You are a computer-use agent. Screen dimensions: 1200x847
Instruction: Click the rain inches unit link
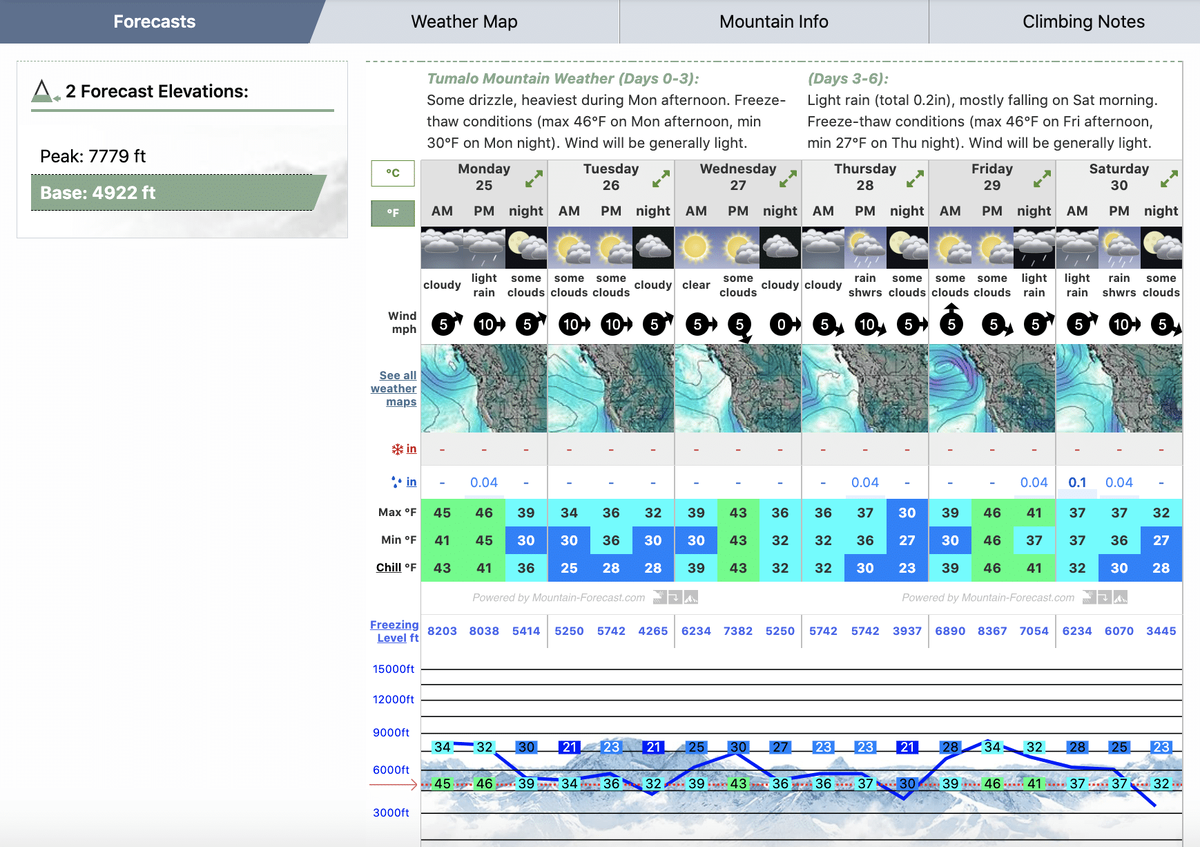(411, 482)
